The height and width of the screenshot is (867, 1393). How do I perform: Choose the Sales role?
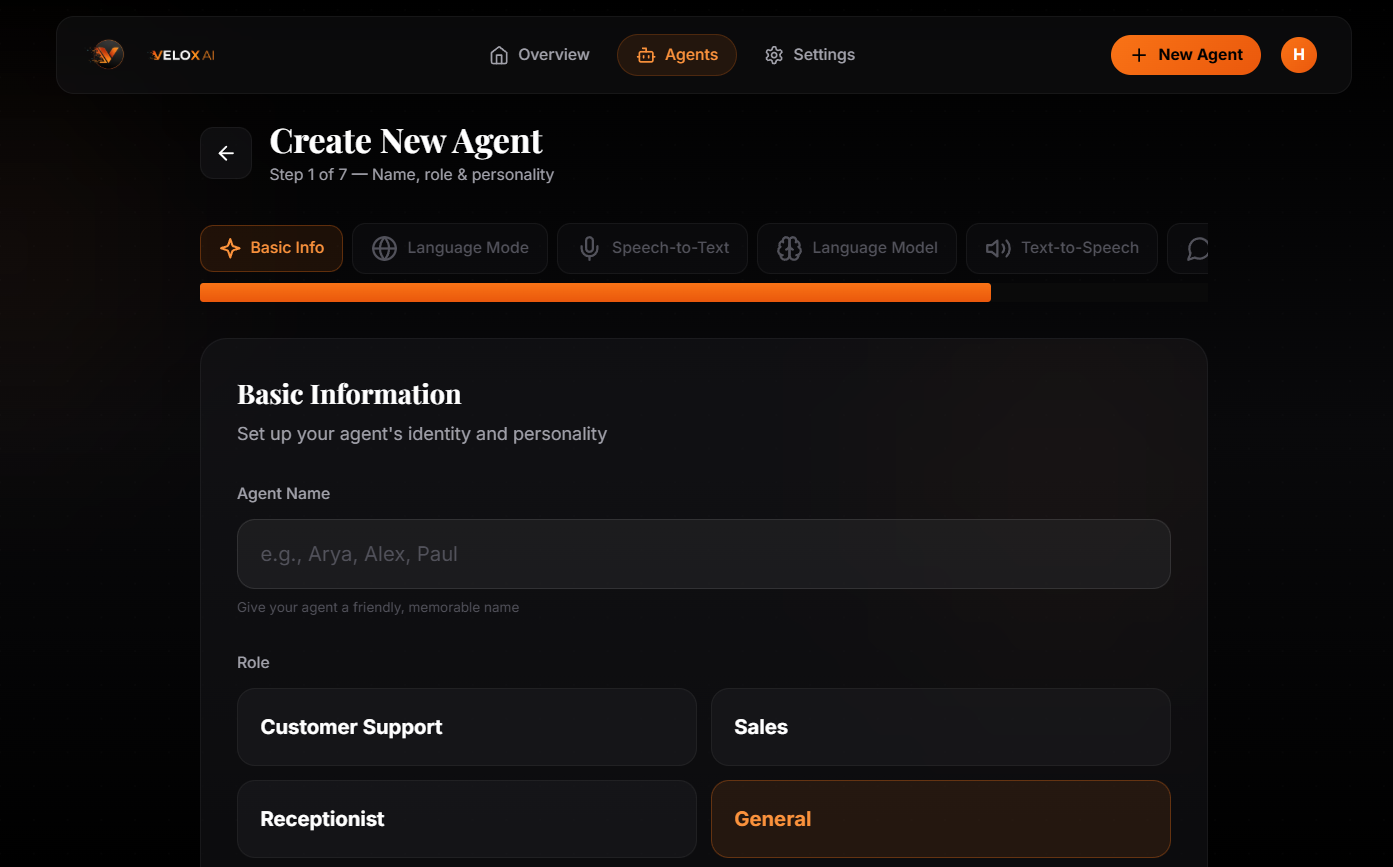(x=941, y=727)
